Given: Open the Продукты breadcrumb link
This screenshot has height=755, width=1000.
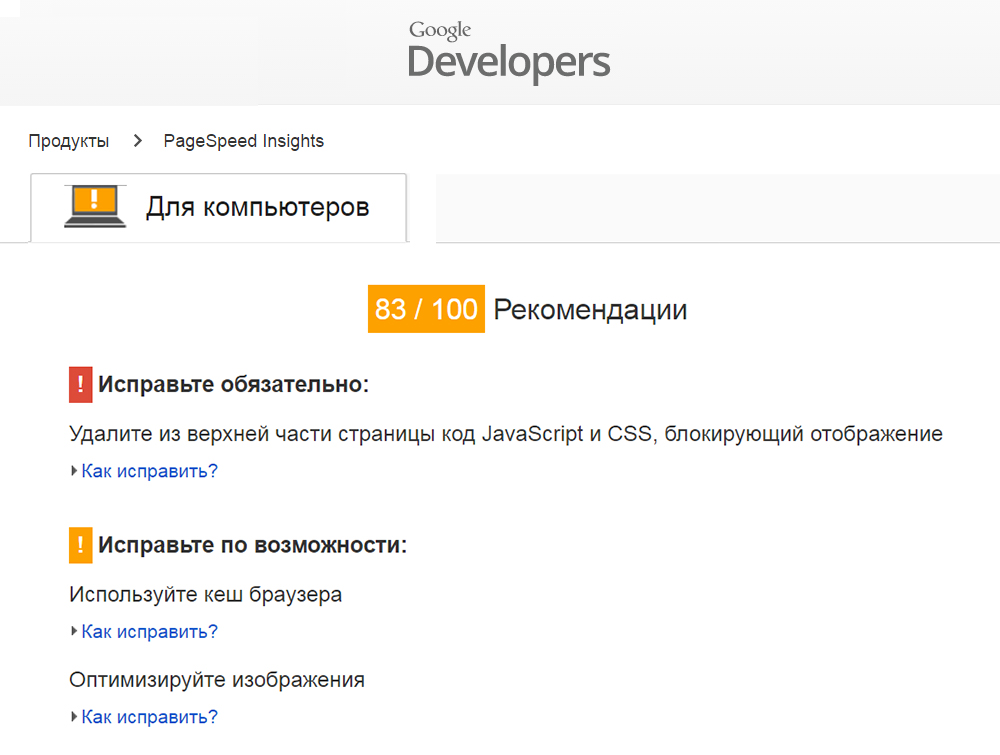Looking at the screenshot, I should click(x=69, y=141).
